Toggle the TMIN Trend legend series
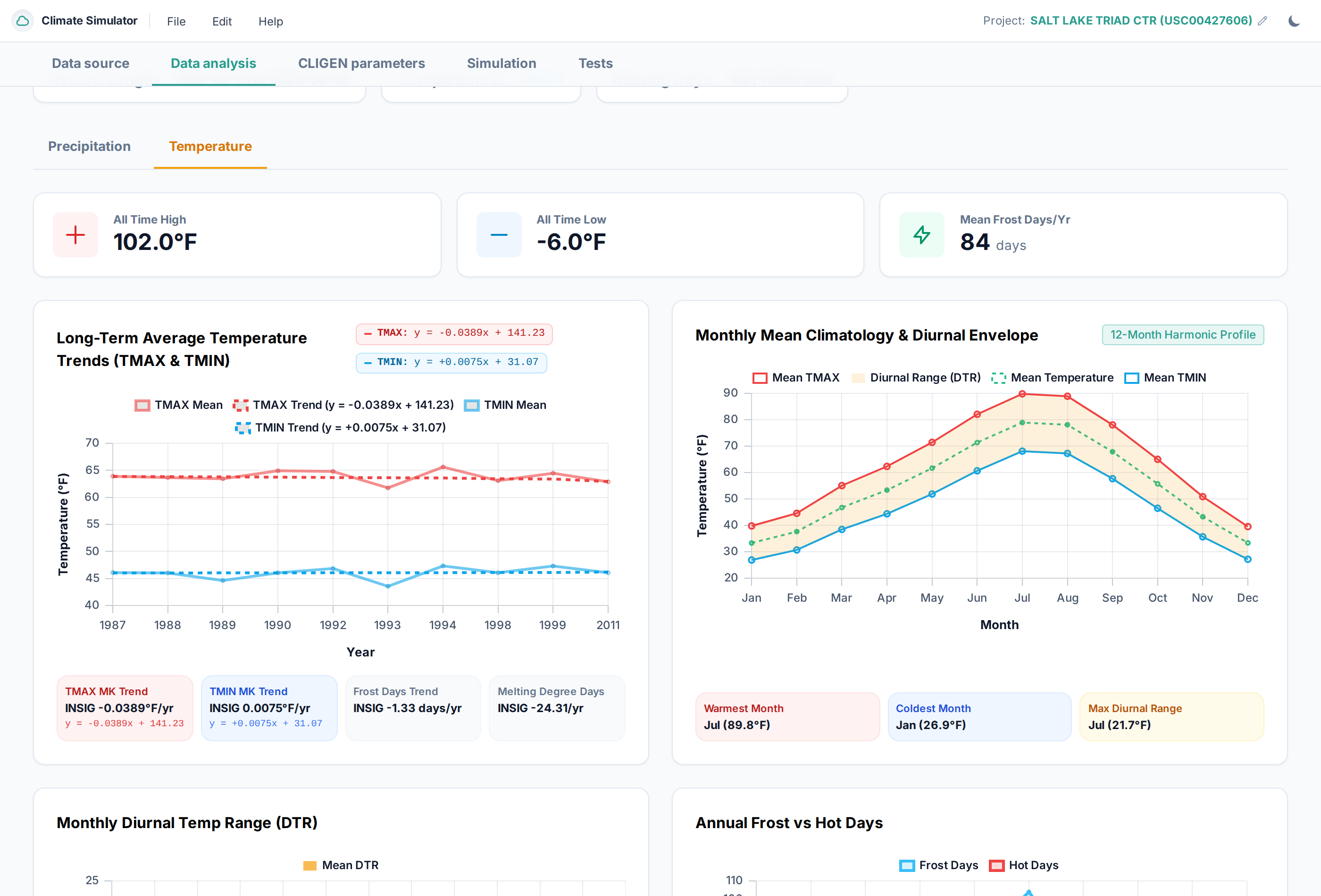 (341, 428)
